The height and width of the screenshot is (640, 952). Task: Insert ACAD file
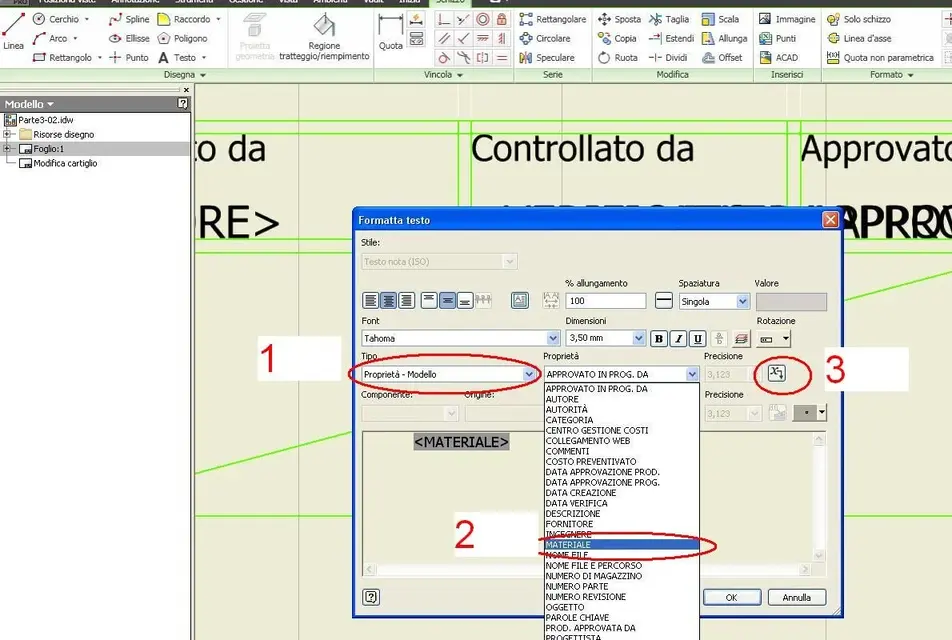[778, 58]
